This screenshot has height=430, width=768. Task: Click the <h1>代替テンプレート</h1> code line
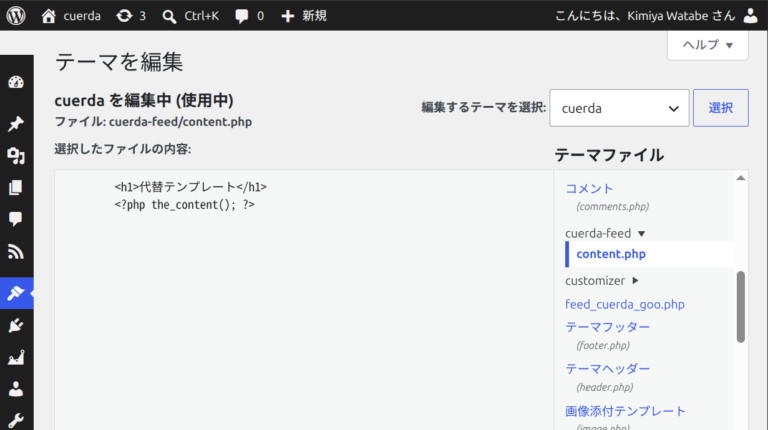point(191,187)
